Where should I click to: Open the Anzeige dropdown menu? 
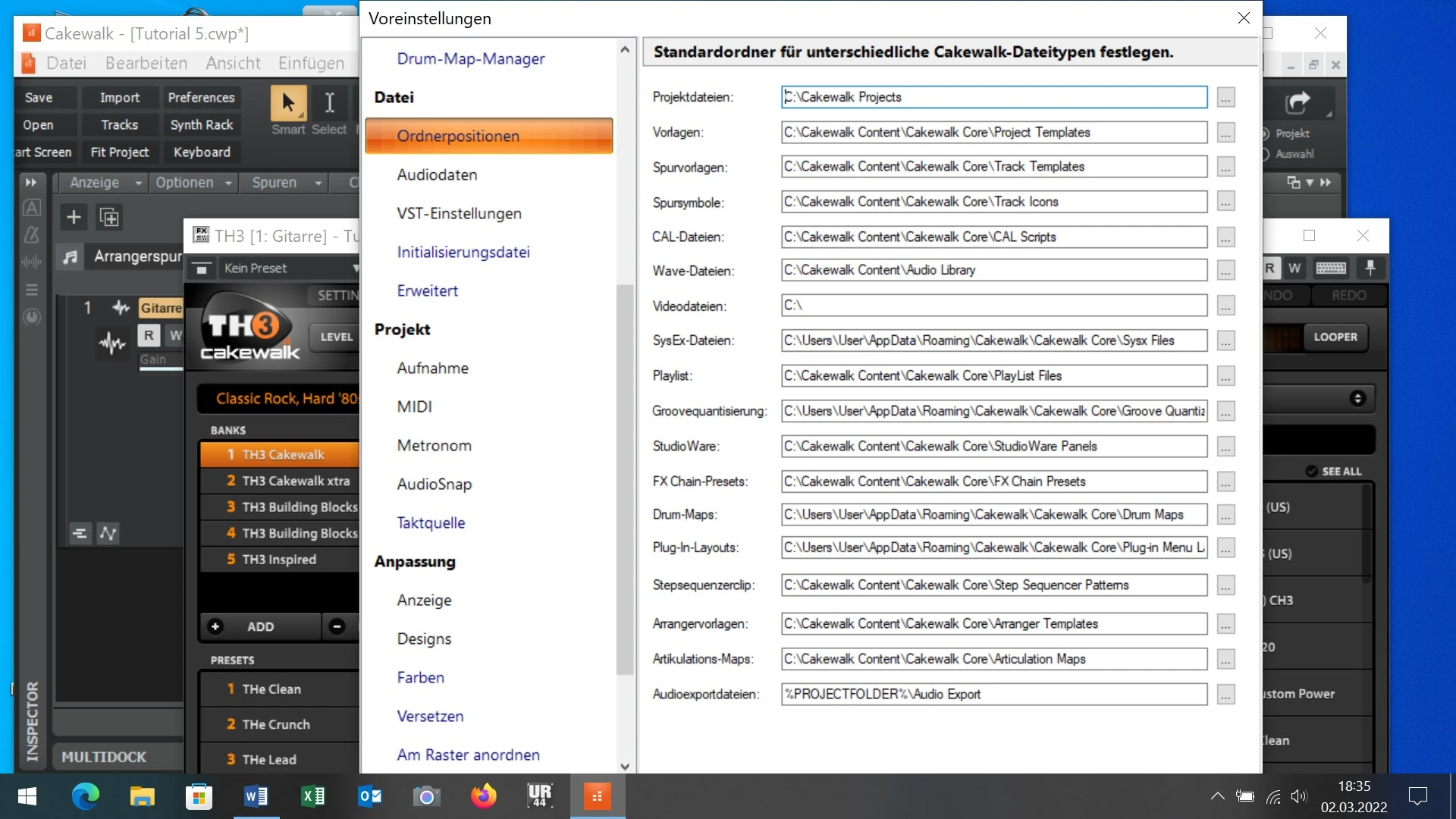coord(105,183)
